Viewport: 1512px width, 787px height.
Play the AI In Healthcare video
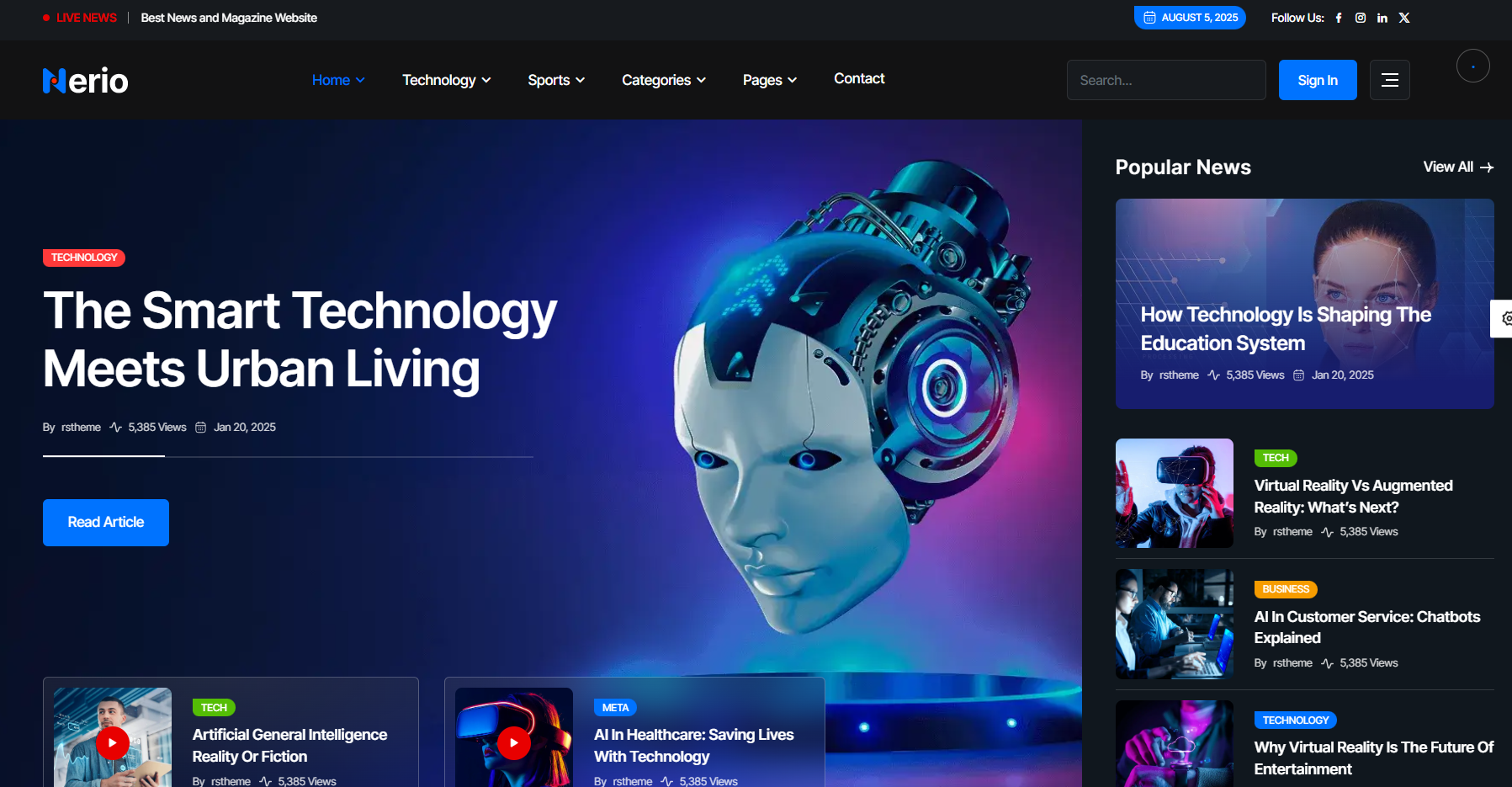(513, 742)
